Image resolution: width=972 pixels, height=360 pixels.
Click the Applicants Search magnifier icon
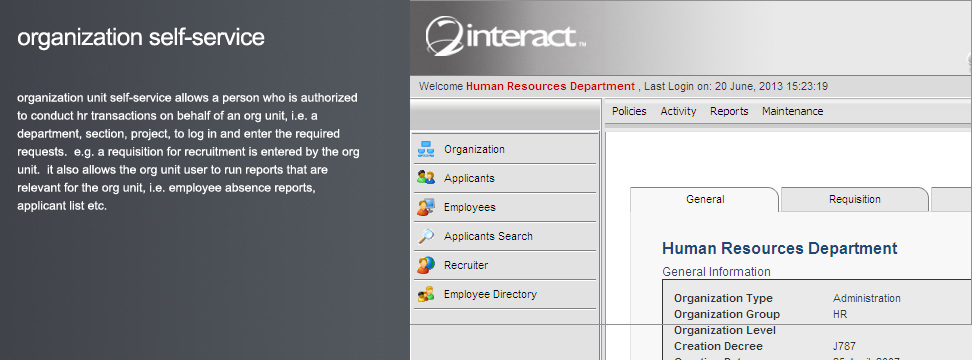point(426,236)
